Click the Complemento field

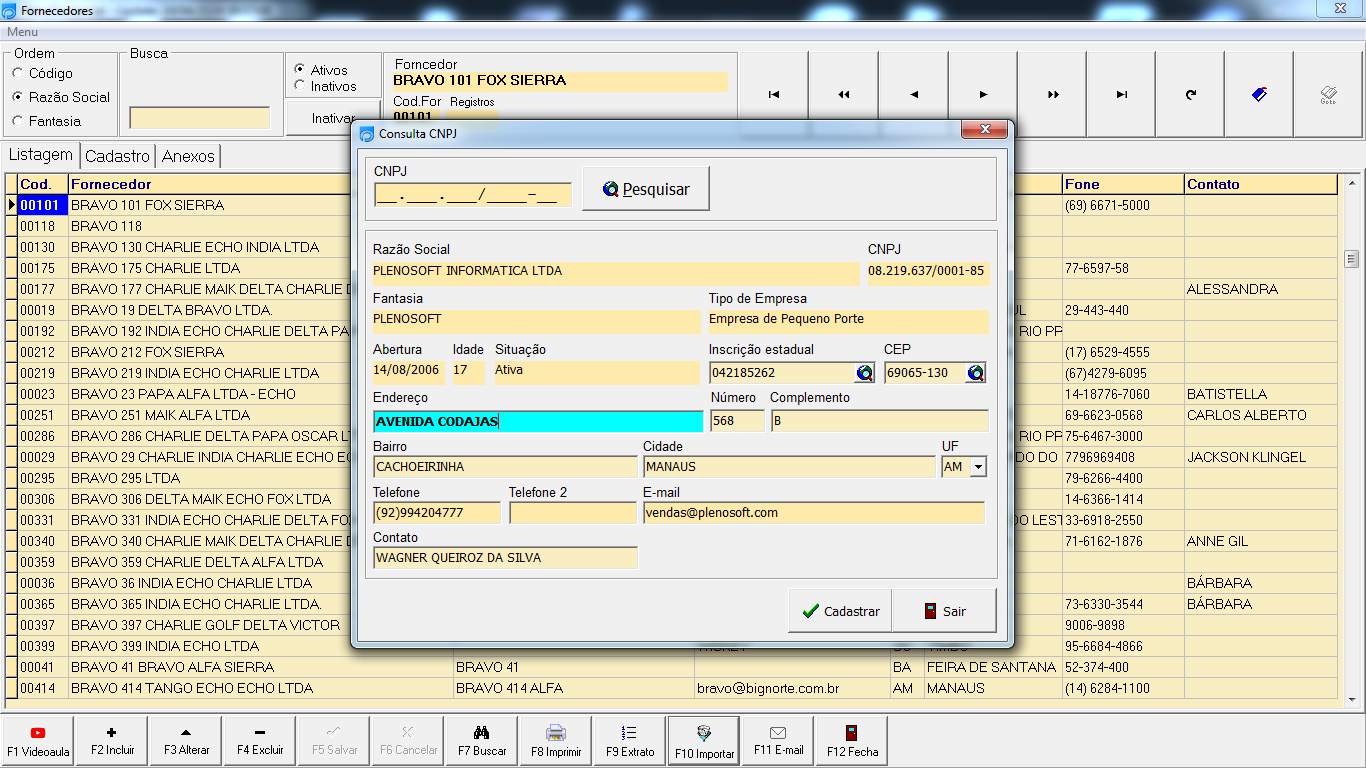pos(879,421)
